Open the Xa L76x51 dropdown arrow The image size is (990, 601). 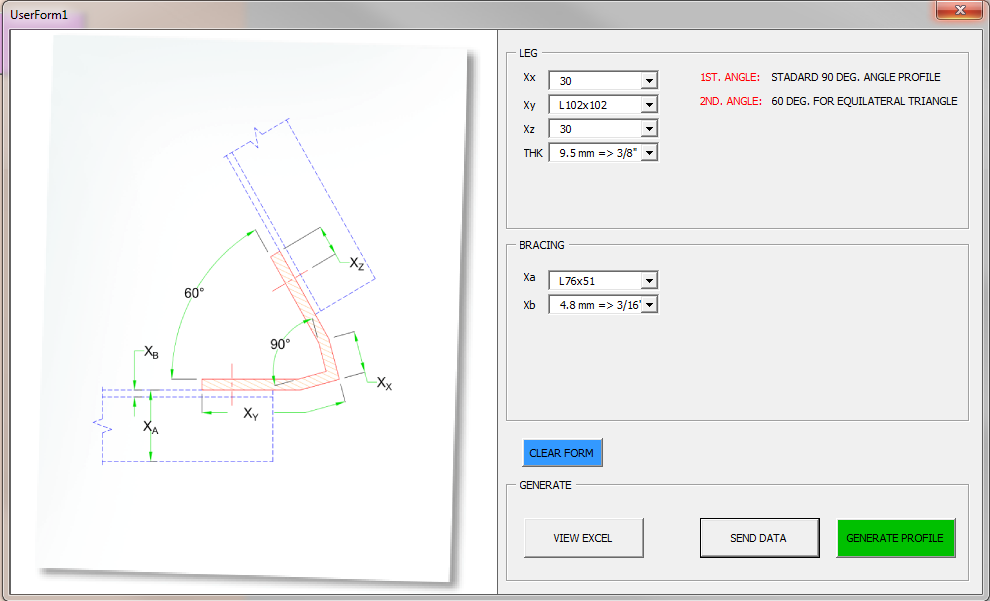coord(649,281)
